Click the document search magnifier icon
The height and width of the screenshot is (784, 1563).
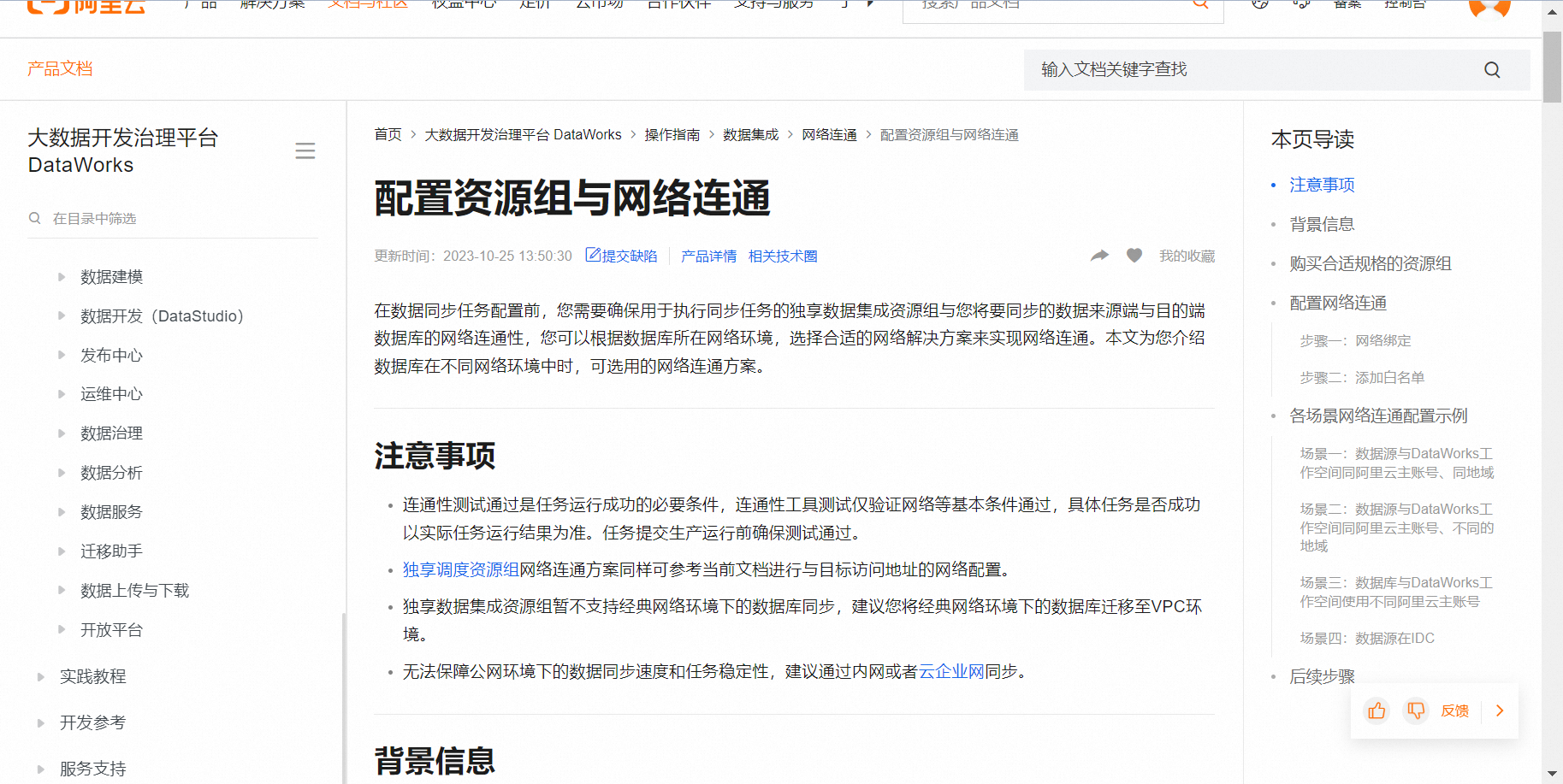(x=1492, y=70)
